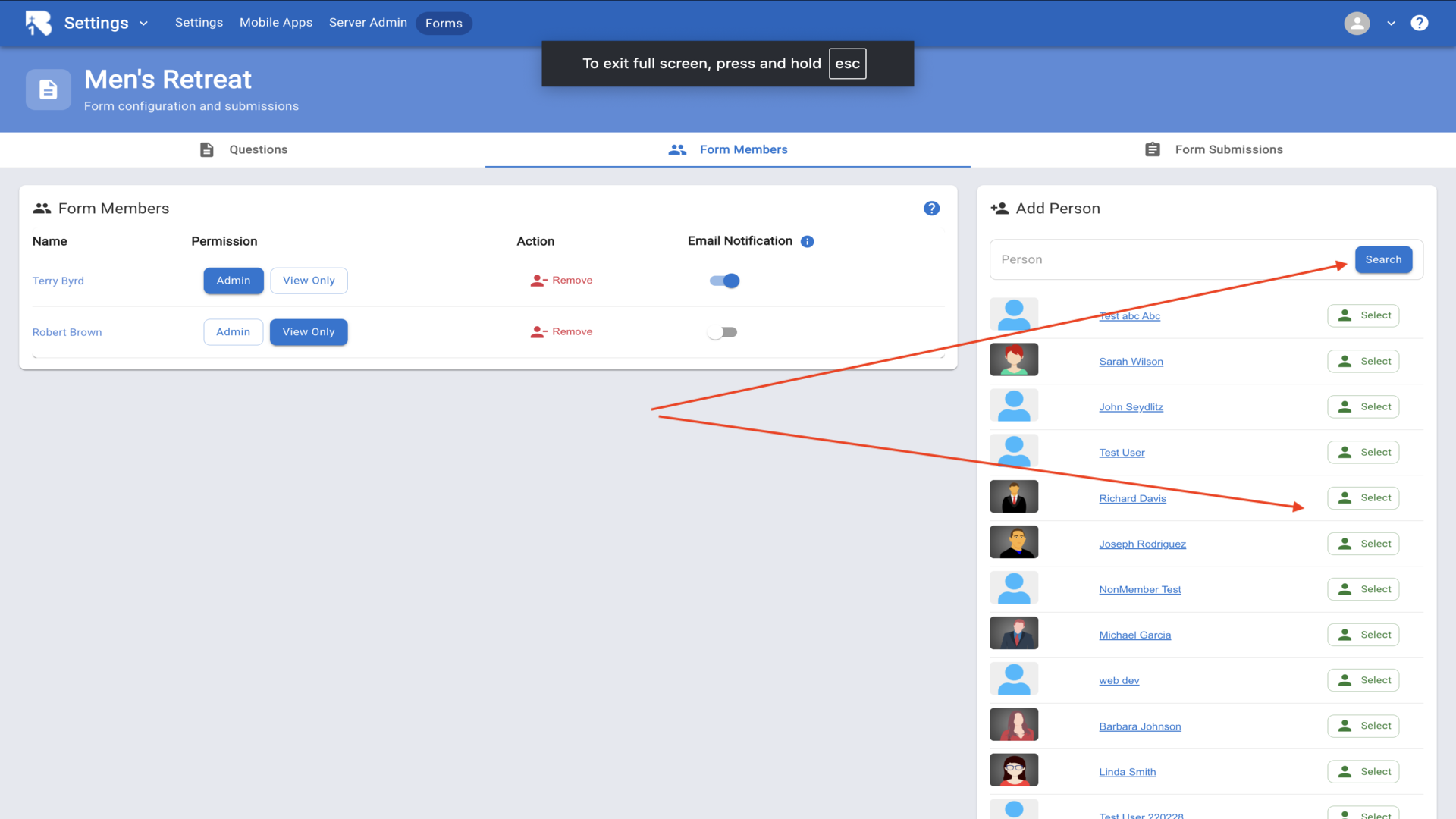The width and height of the screenshot is (1456, 819).
Task: Click Sarah Wilson's profile photo
Action: pyautogui.click(x=1014, y=360)
